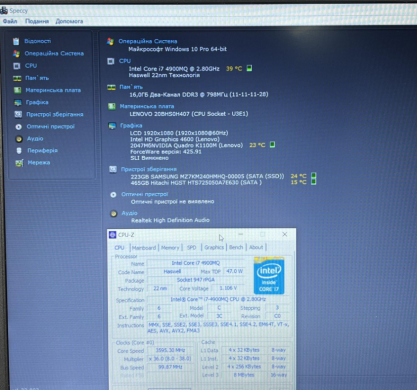This screenshot has height=390, width=417.
Task: Click the Windows flag icon in summary
Action: tap(110, 41)
